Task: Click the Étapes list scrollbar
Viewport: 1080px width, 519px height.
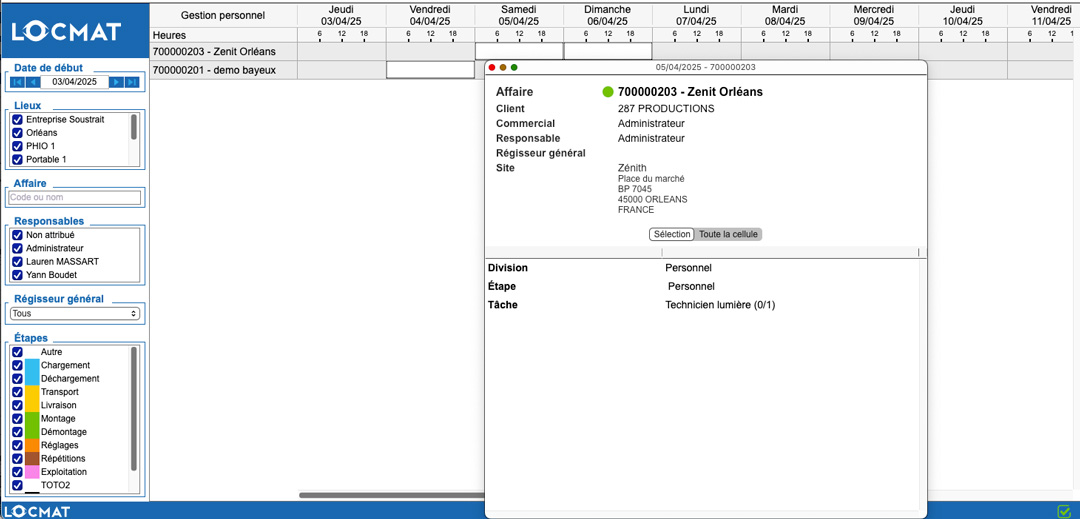Action: [x=134, y=408]
